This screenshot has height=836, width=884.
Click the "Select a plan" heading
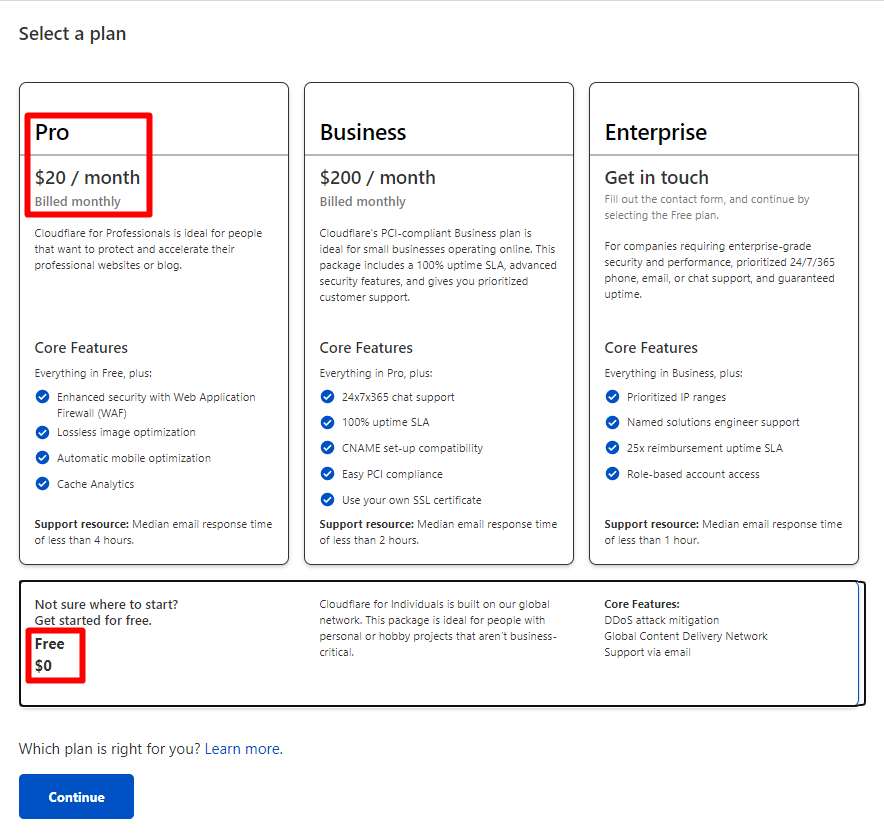(72, 34)
